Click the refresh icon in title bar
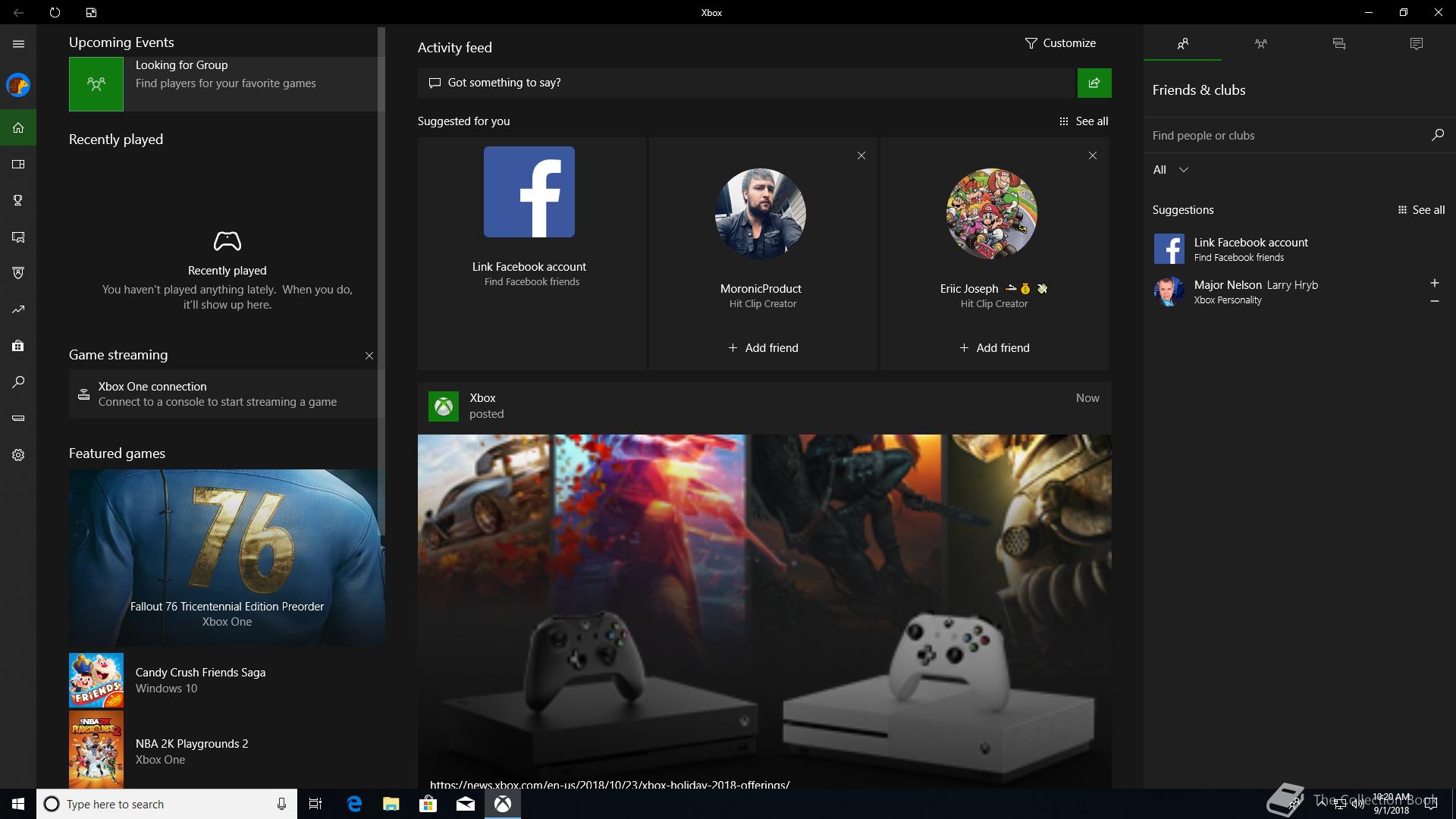This screenshot has width=1456, height=819. tap(55, 12)
